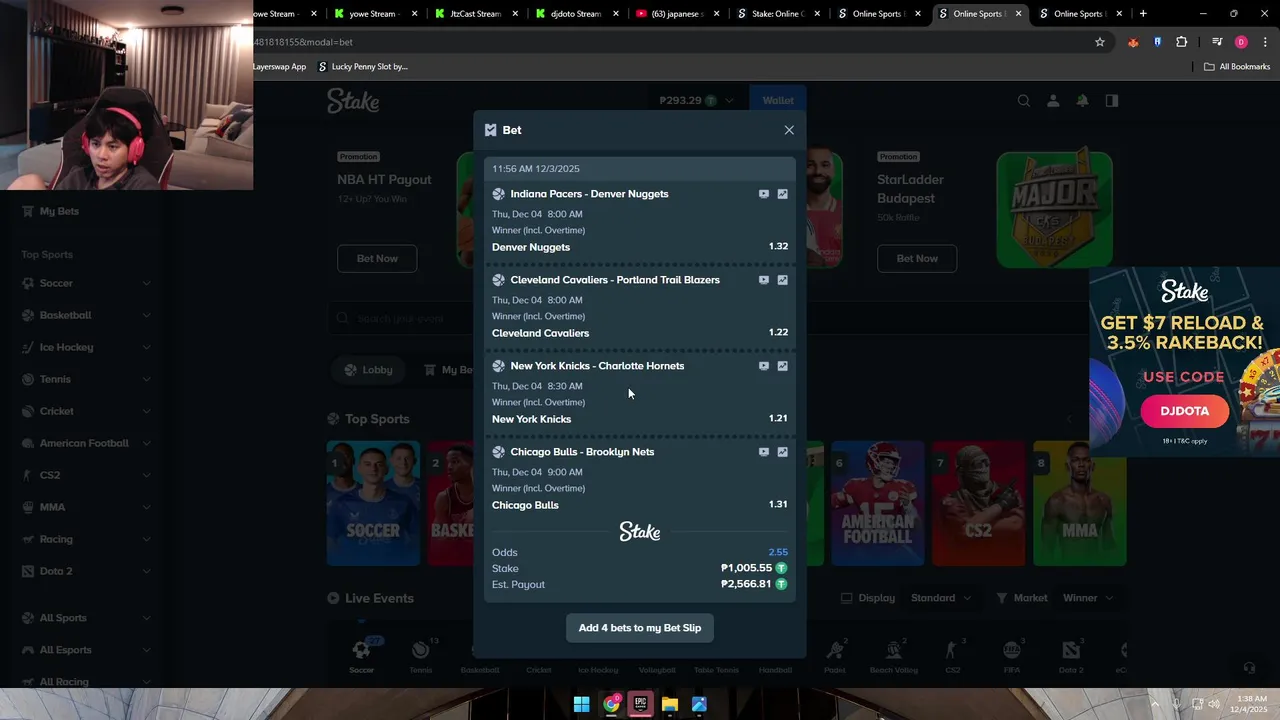
Task: Click the Stake amount ₱1,005.55
Action: [746, 568]
